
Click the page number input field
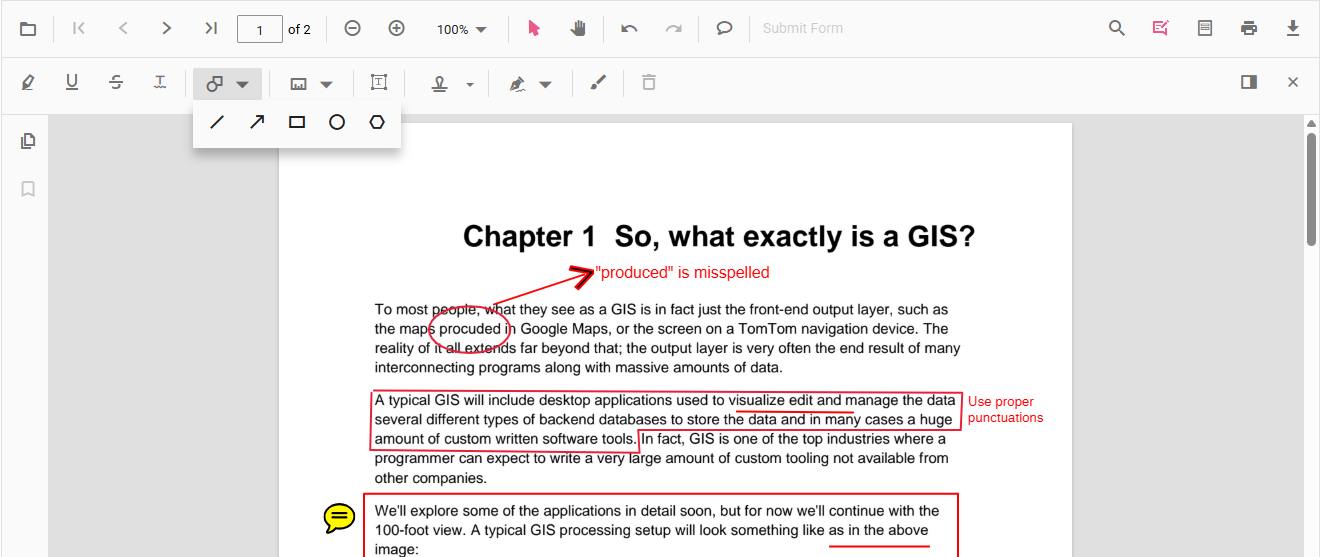coord(259,29)
